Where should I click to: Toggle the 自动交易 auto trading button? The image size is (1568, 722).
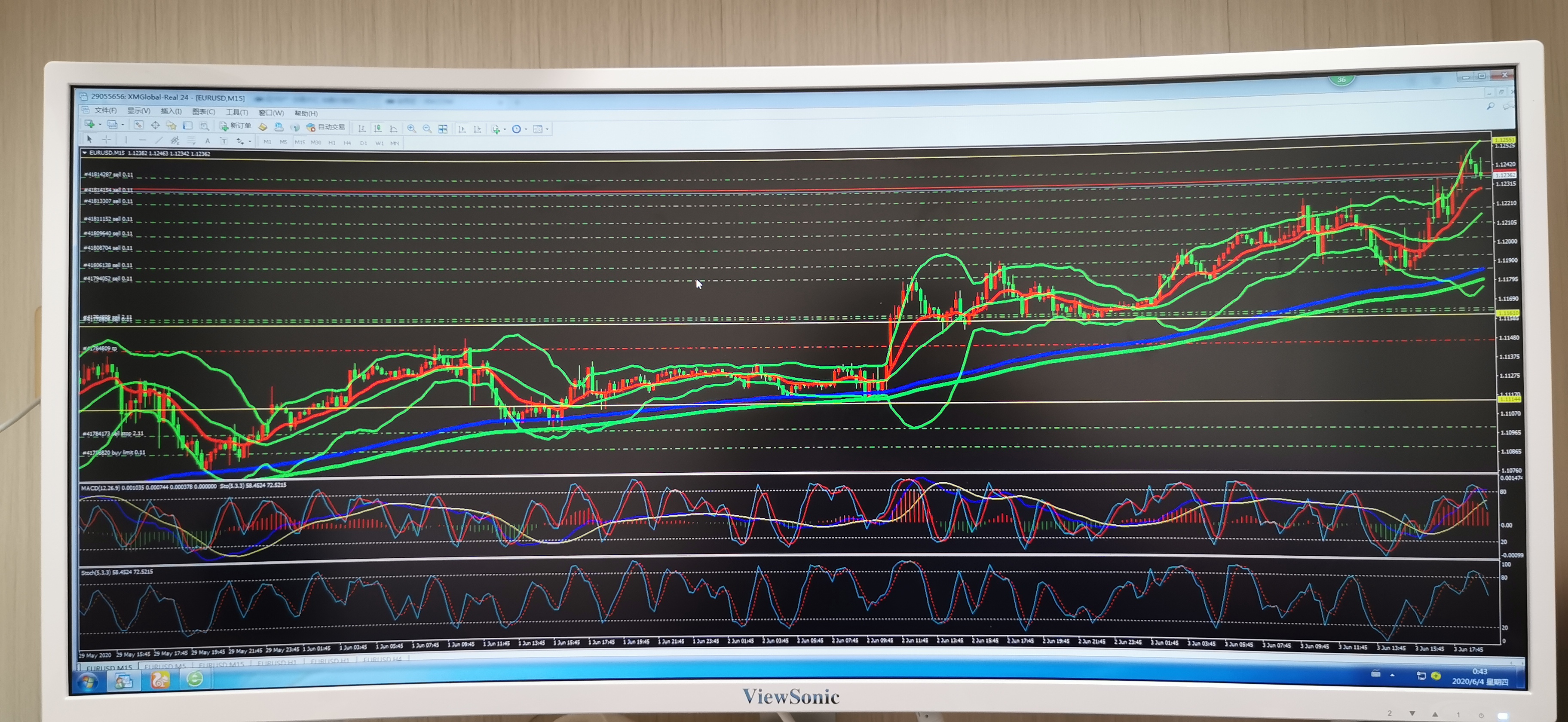click(326, 127)
